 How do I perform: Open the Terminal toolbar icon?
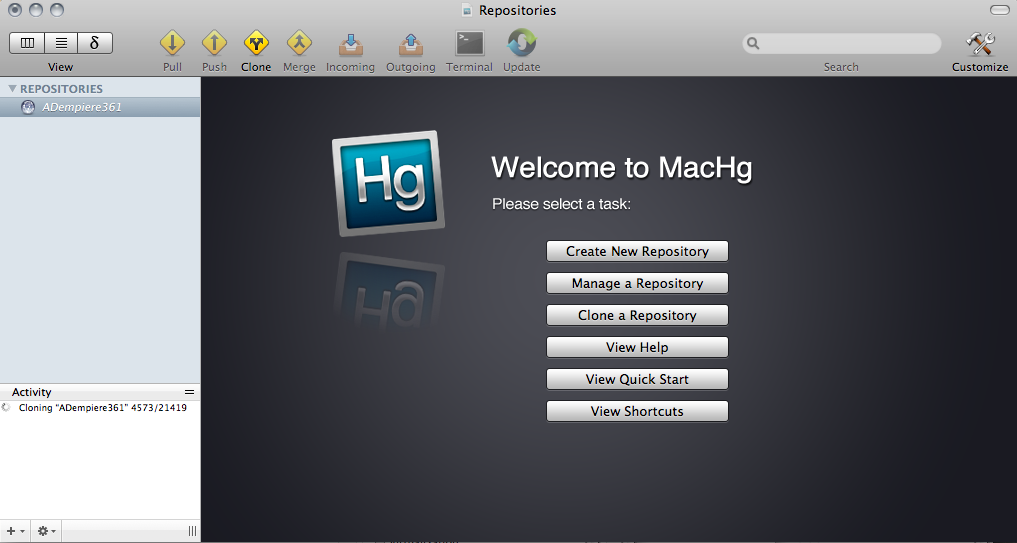(469, 43)
